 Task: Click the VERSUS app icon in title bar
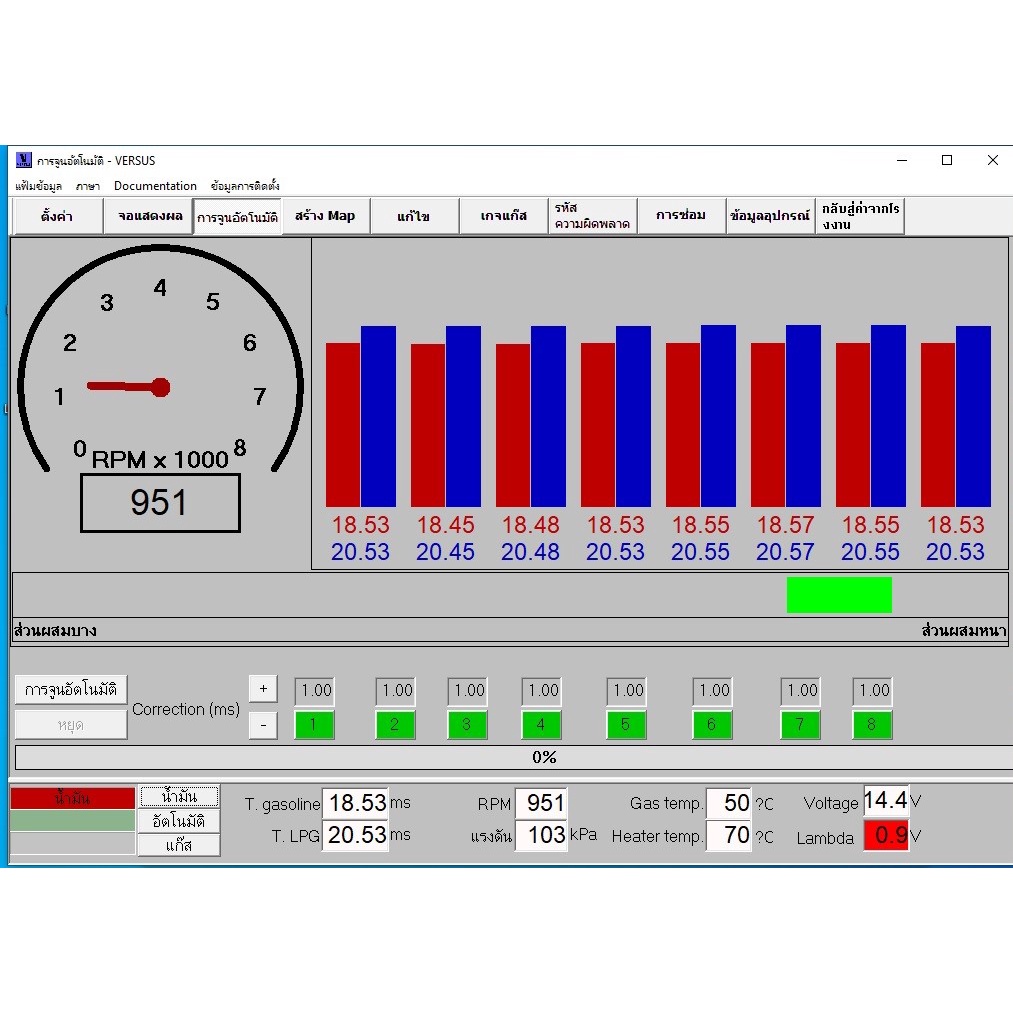24,160
